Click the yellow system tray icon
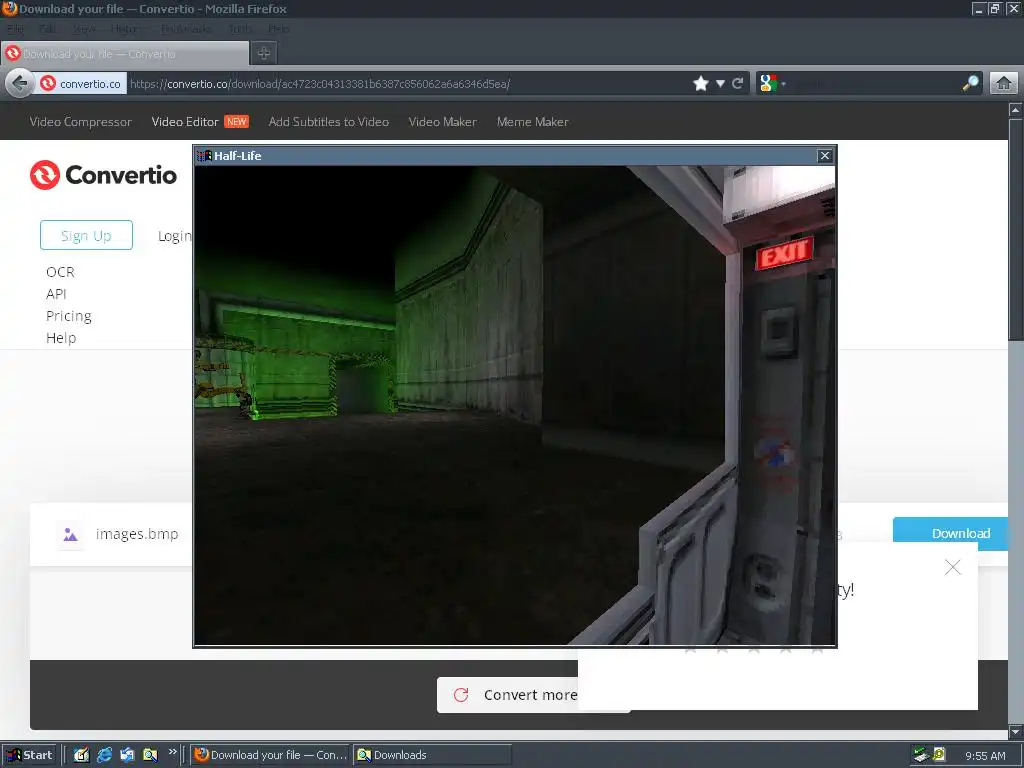 pos(939,754)
